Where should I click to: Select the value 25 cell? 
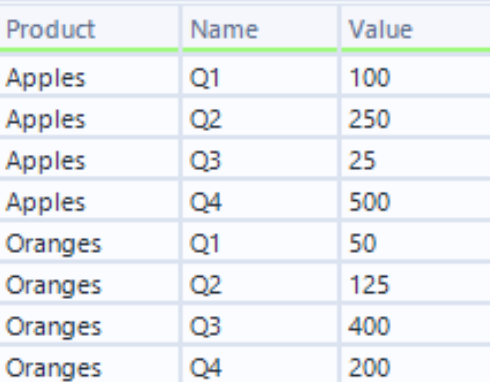click(x=416, y=160)
